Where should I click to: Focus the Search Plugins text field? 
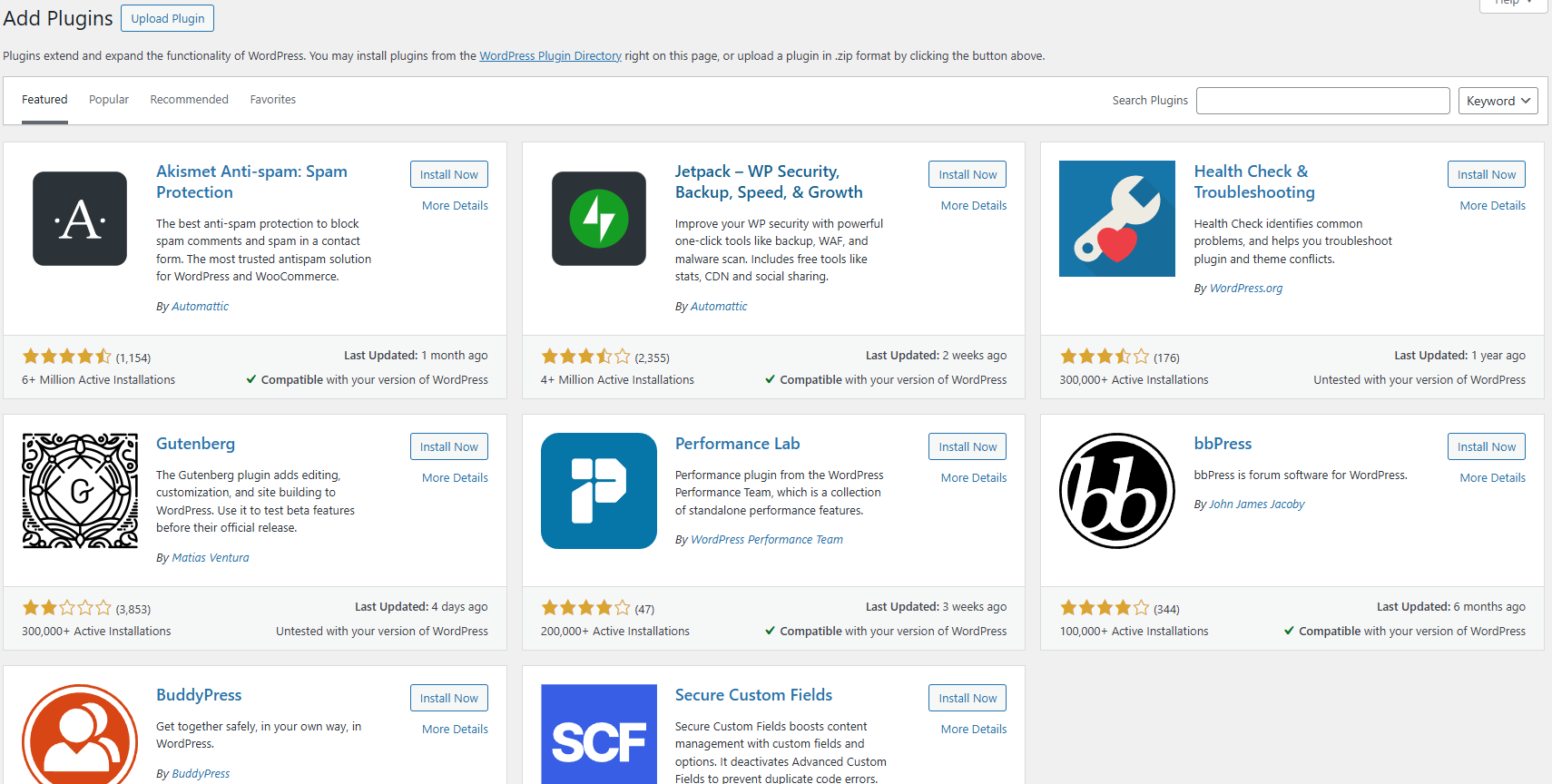coord(1322,101)
